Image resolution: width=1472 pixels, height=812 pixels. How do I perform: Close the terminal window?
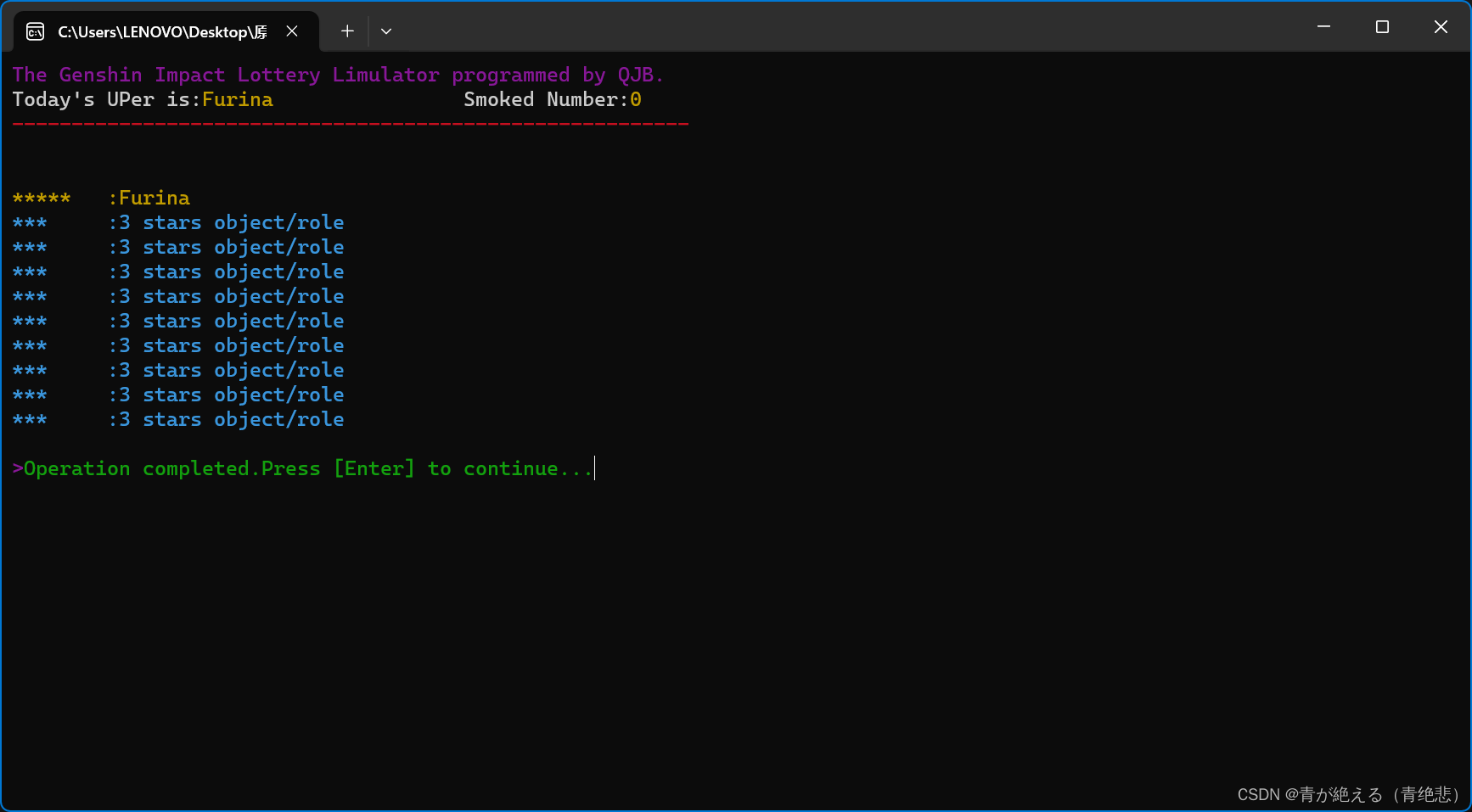coord(1441,27)
